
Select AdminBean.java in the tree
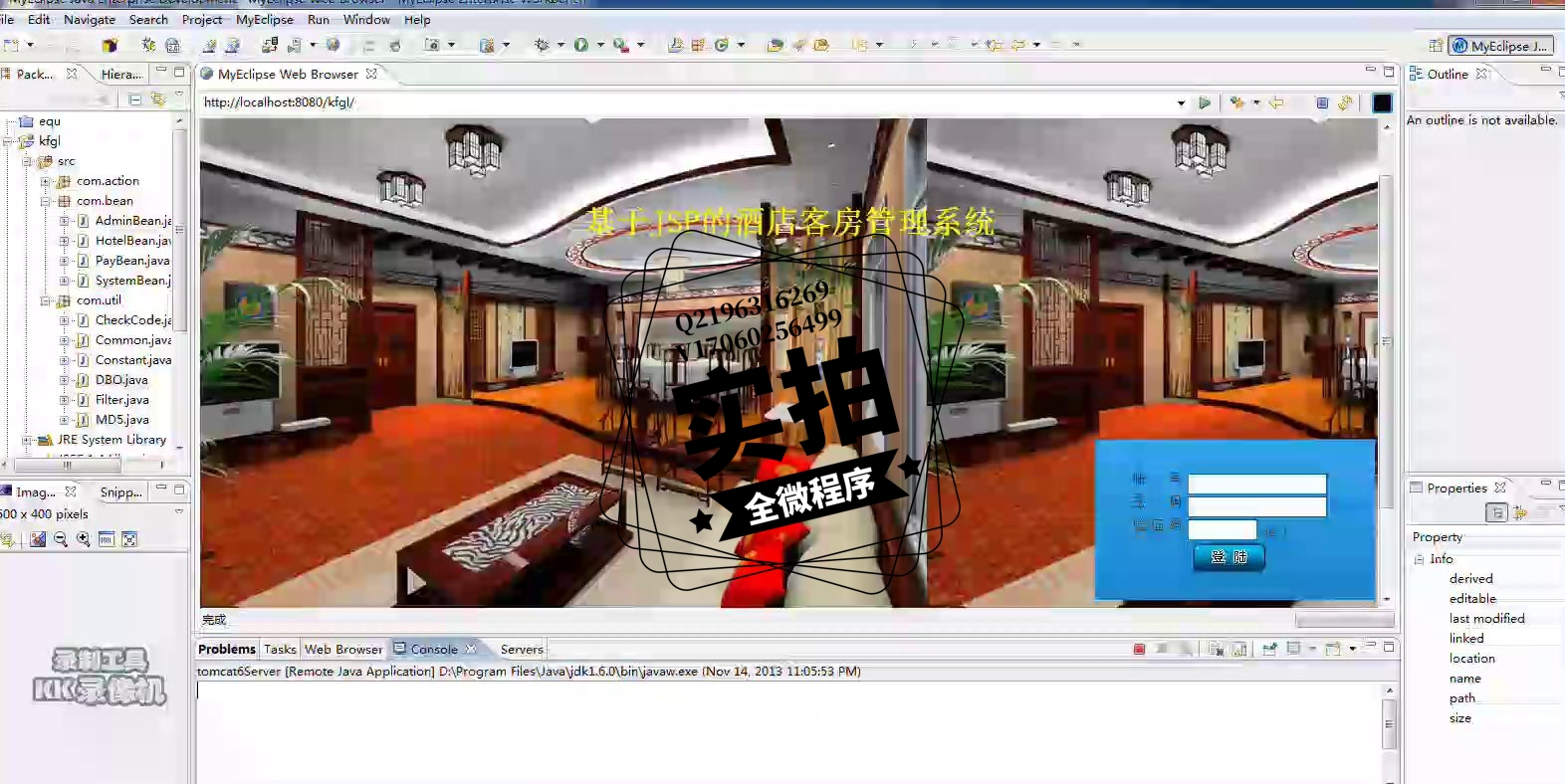click(133, 221)
